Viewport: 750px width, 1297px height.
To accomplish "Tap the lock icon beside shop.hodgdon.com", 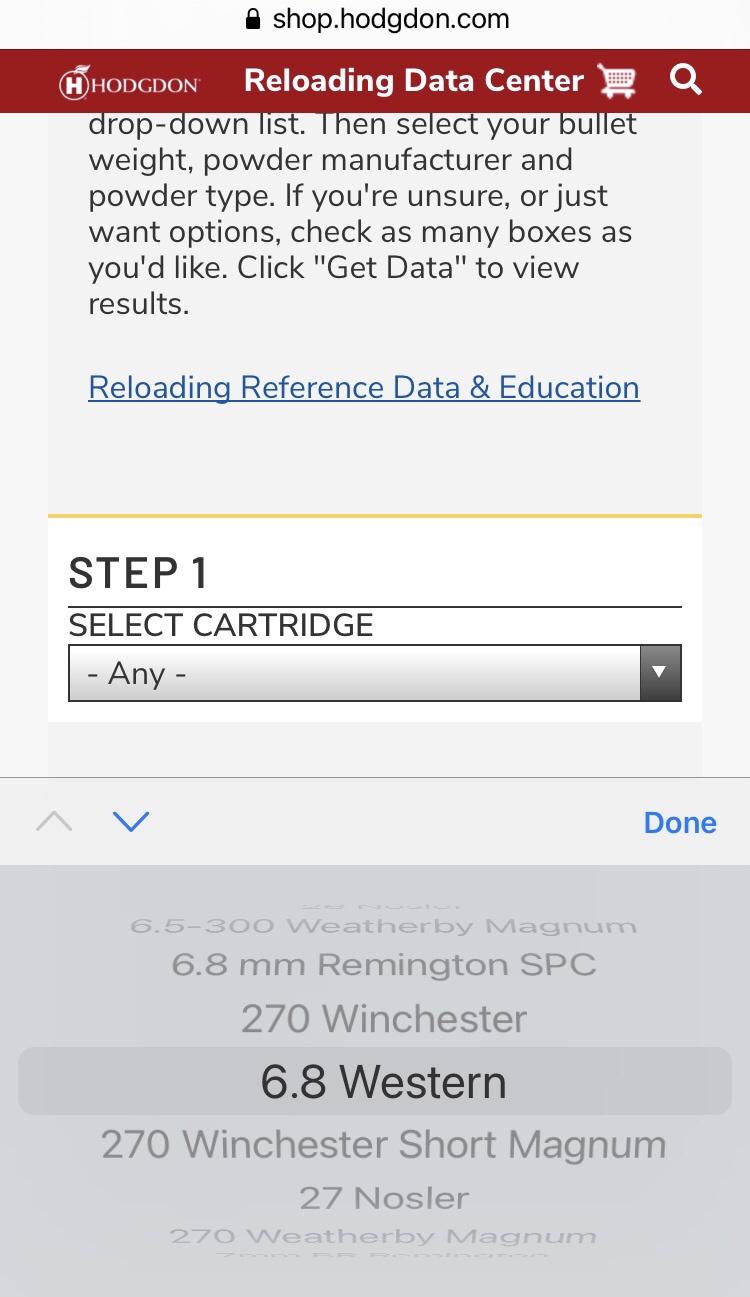I will click(253, 19).
